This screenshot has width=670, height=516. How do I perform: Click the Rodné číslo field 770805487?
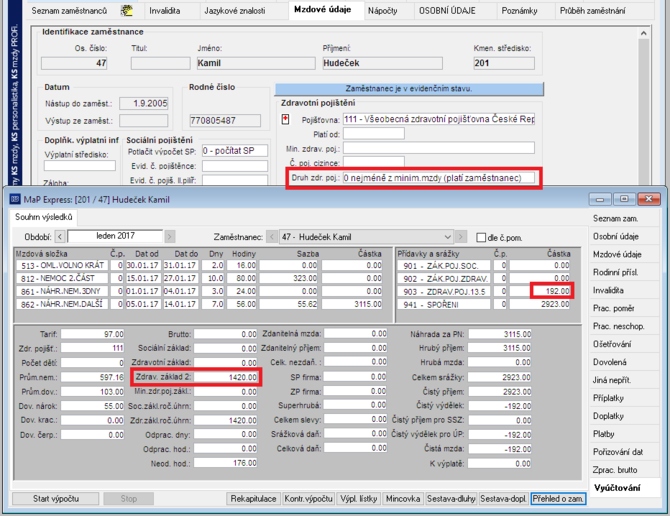coord(225,120)
